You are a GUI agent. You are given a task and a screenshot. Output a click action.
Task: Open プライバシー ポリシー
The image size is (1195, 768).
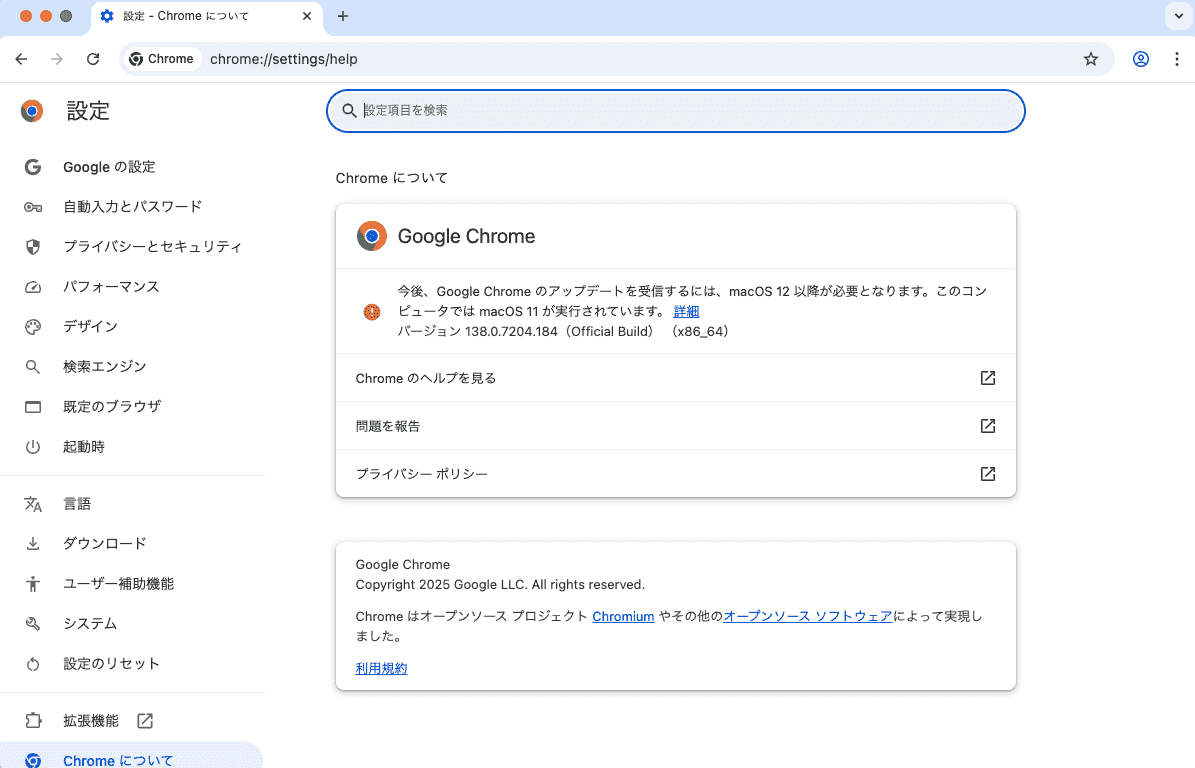pyautogui.click(x=675, y=474)
